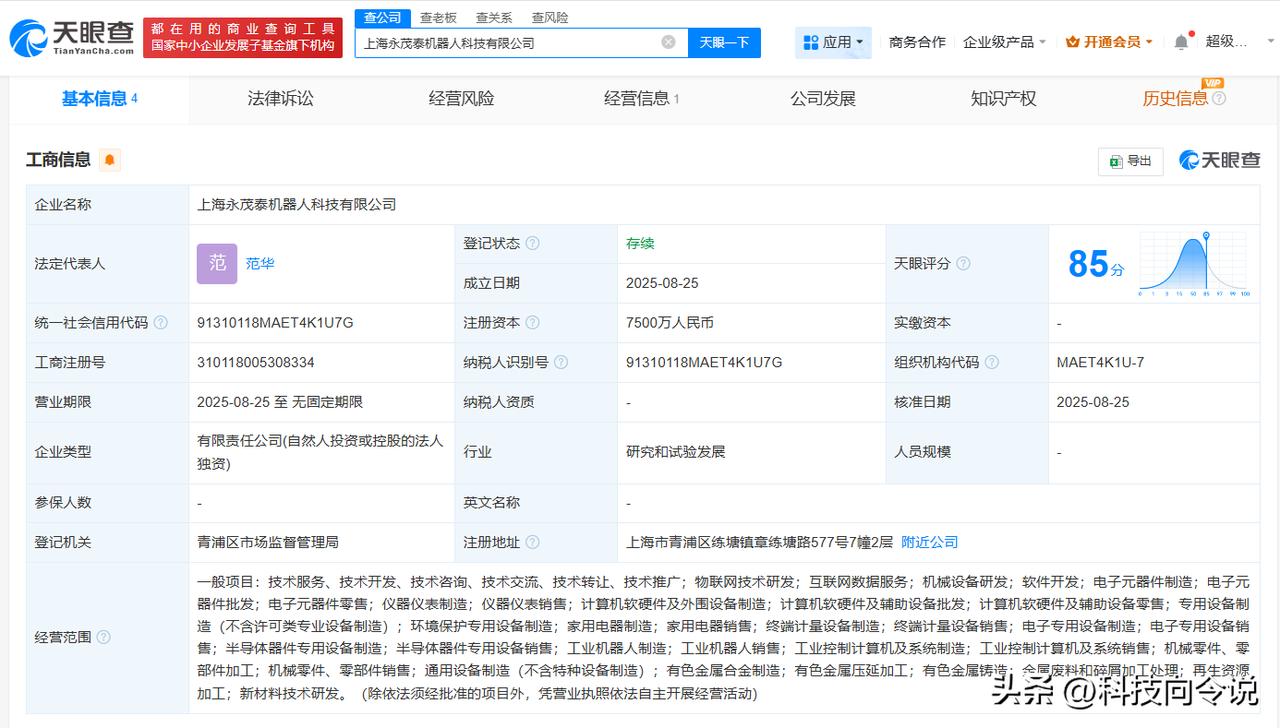Go to the 知识产权 tab
Screen dimensions: 1280x728
[x=1003, y=98]
